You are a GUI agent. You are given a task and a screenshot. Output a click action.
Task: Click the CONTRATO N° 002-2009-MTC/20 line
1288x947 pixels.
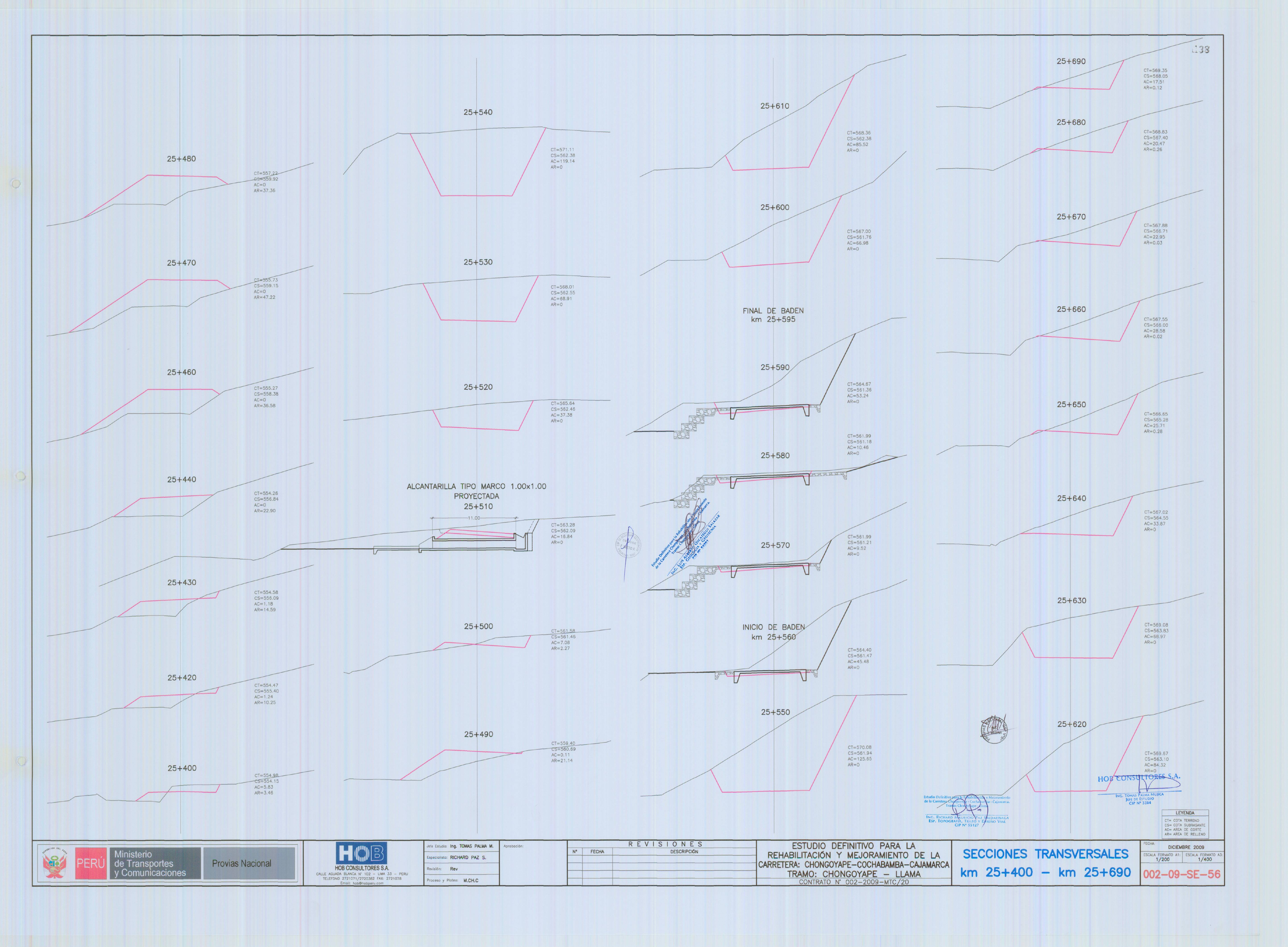coord(854,882)
